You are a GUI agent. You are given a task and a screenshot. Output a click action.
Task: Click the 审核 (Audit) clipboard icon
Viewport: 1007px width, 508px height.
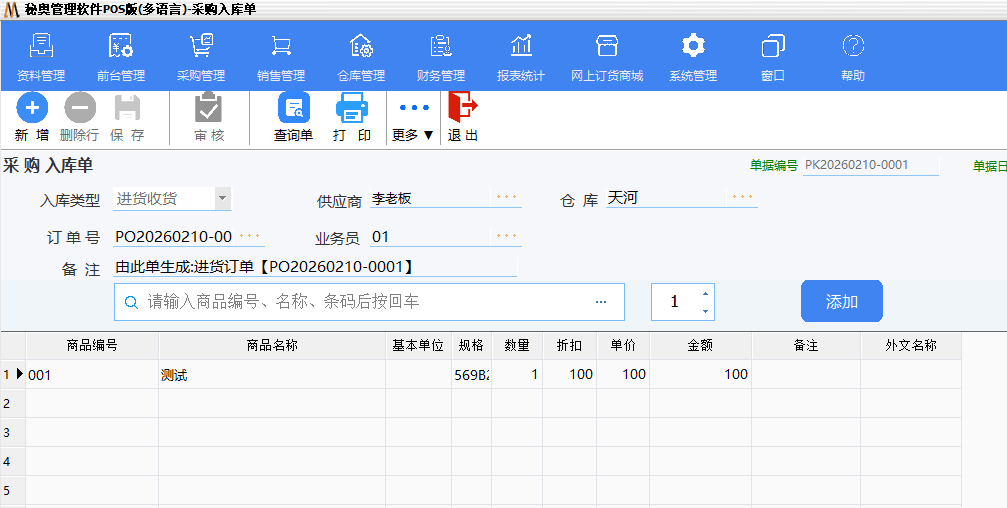coord(208,108)
